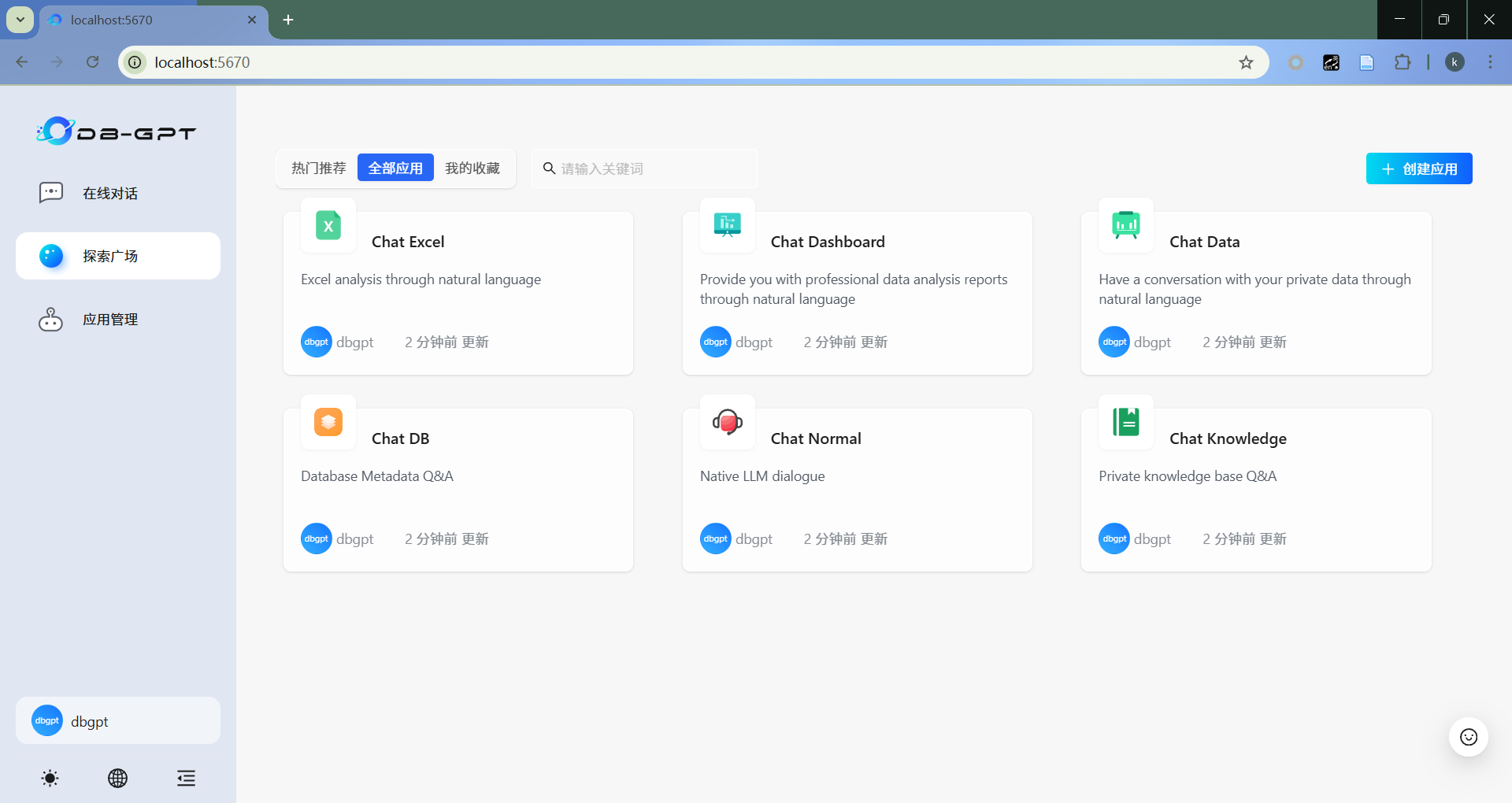Click the DB-GPT logo
Screen dimensions: 1512x803
tap(117, 131)
